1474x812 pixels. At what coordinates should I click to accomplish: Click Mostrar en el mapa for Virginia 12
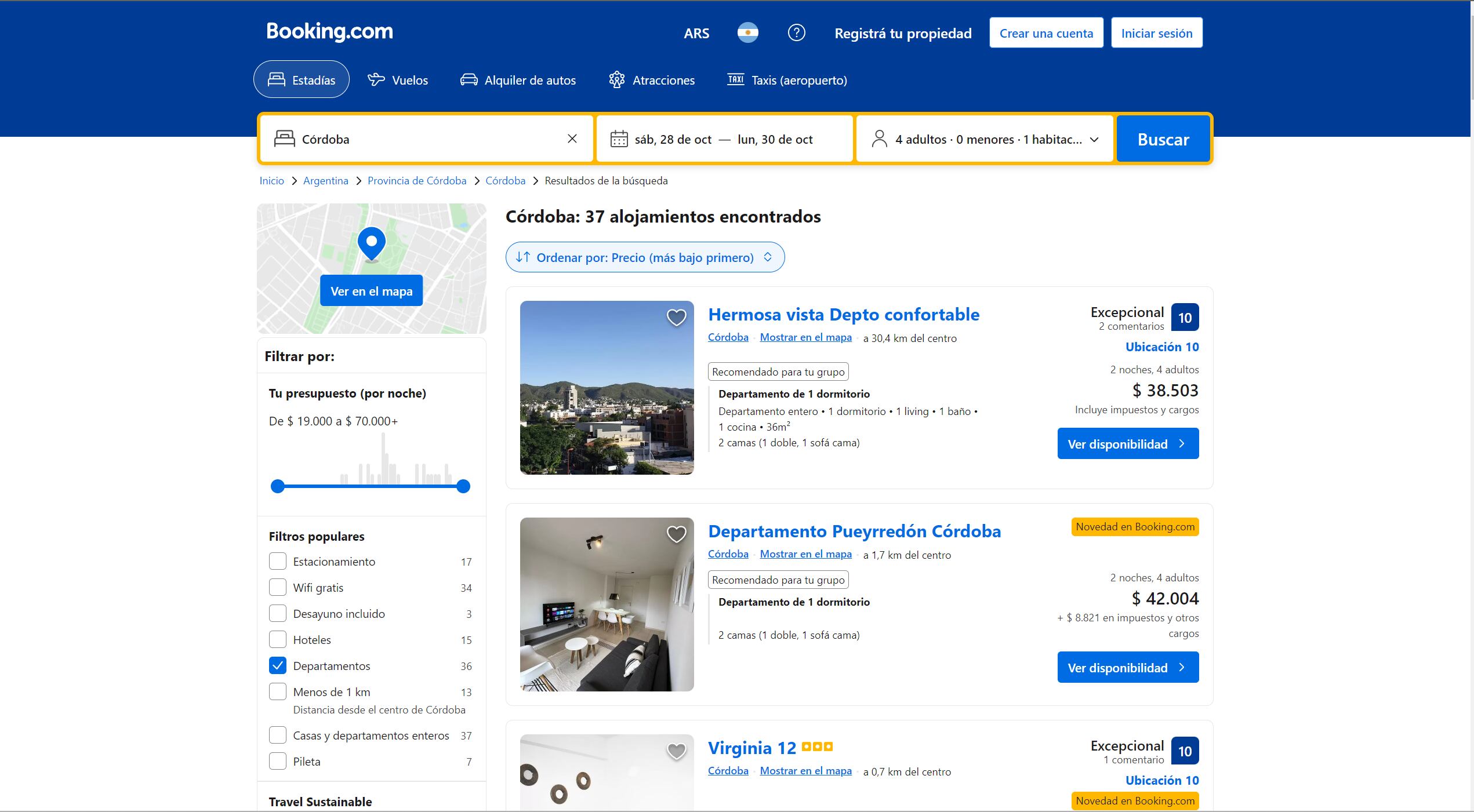[x=805, y=771]
